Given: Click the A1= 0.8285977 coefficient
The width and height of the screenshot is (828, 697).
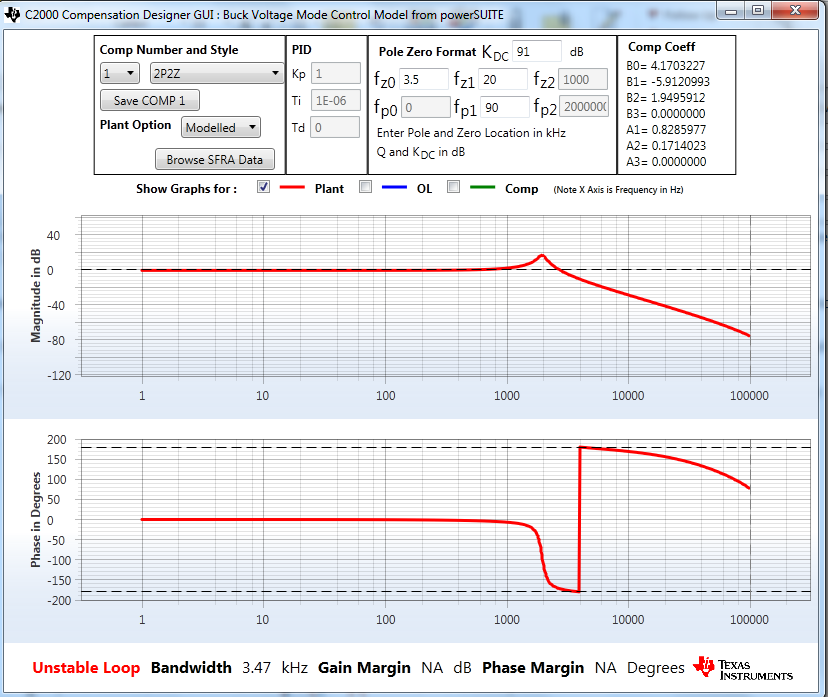Looking at the screenshot, I should (x=666, y=130).
